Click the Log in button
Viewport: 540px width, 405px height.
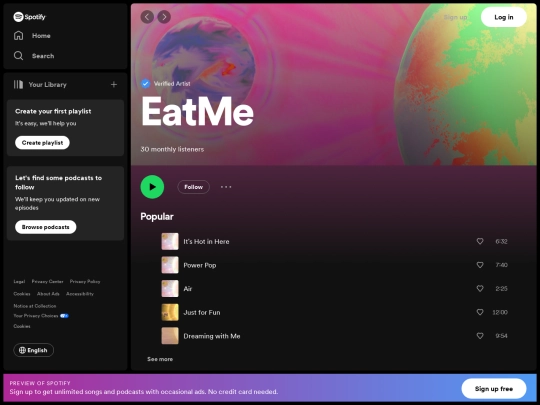[x=503, y=17]
